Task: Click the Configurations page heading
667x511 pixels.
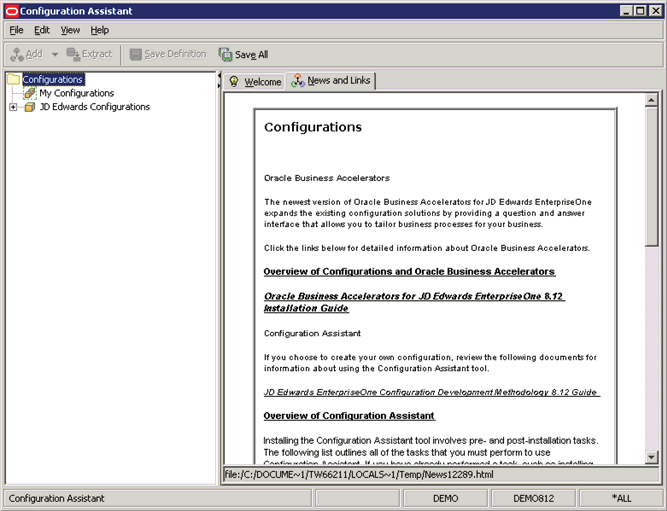Action: coord(313,127)
